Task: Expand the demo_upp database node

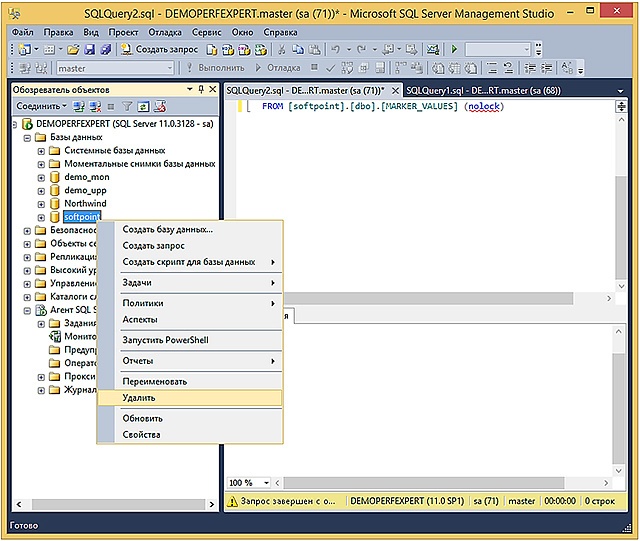Action: pyautogui.click(x=41, y=191)
